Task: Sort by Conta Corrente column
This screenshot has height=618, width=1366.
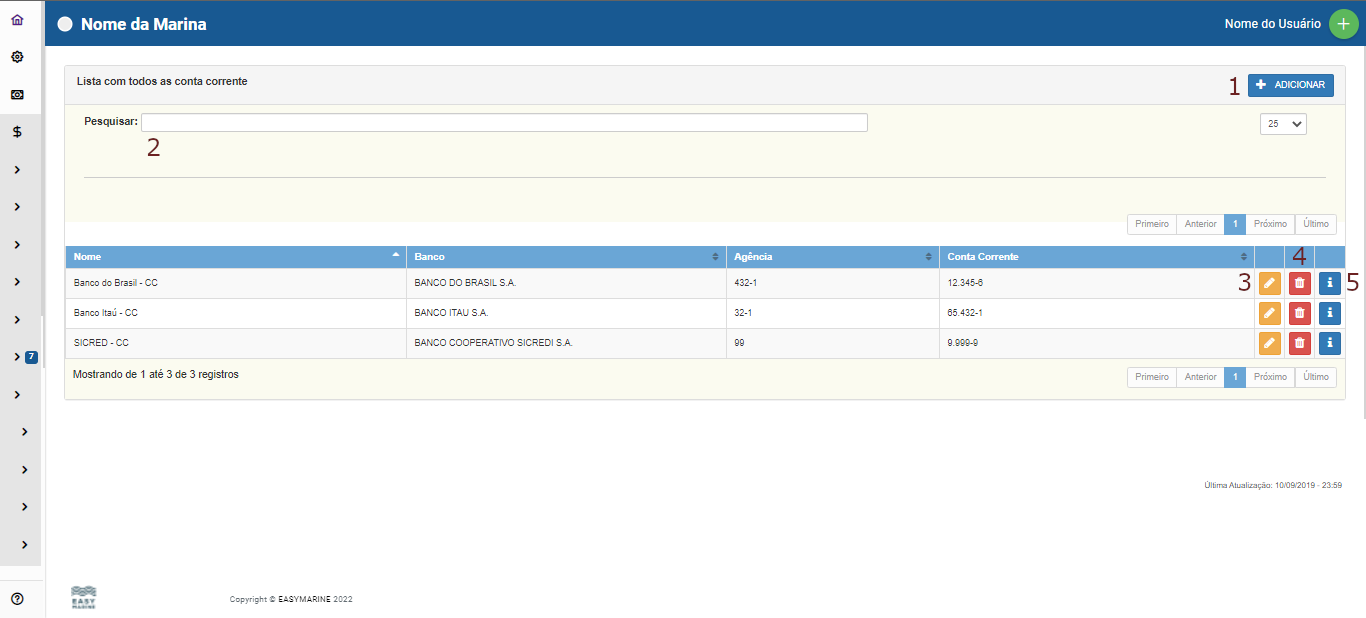Action: point(1097,257)
